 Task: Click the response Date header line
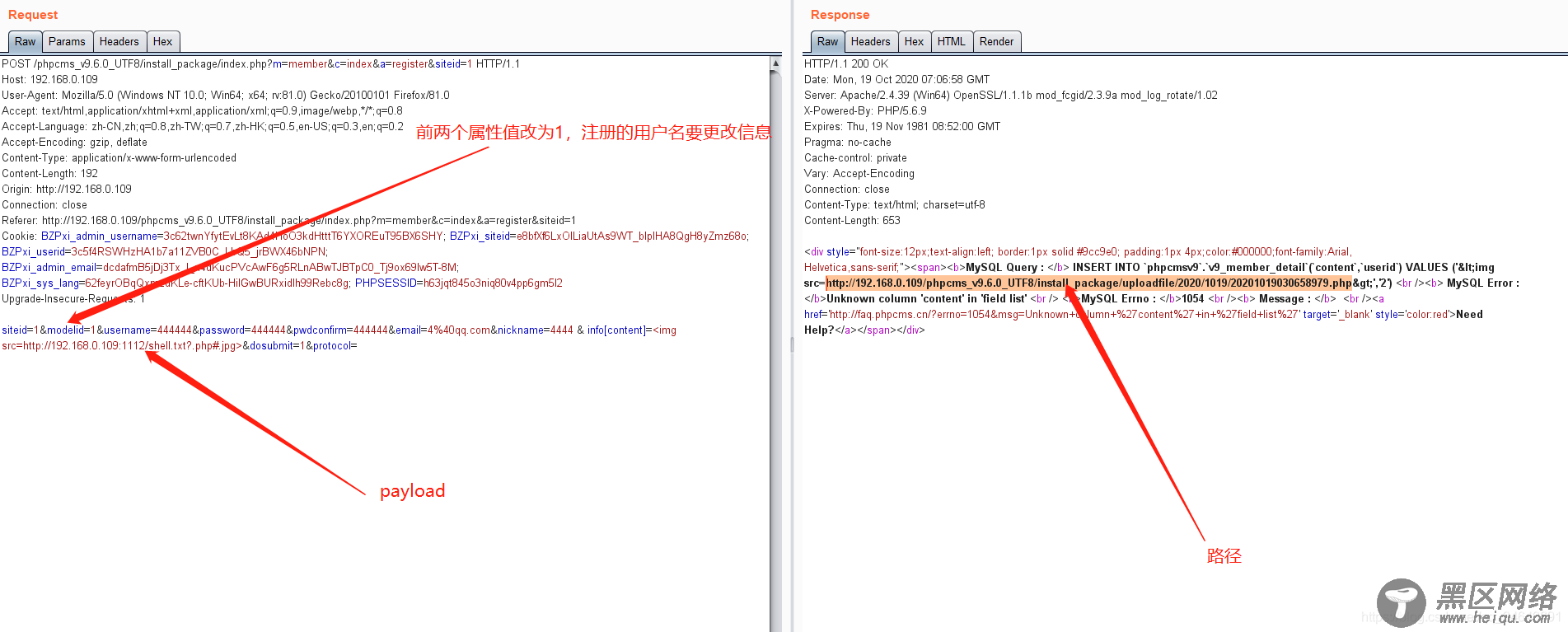pos(896,79)
